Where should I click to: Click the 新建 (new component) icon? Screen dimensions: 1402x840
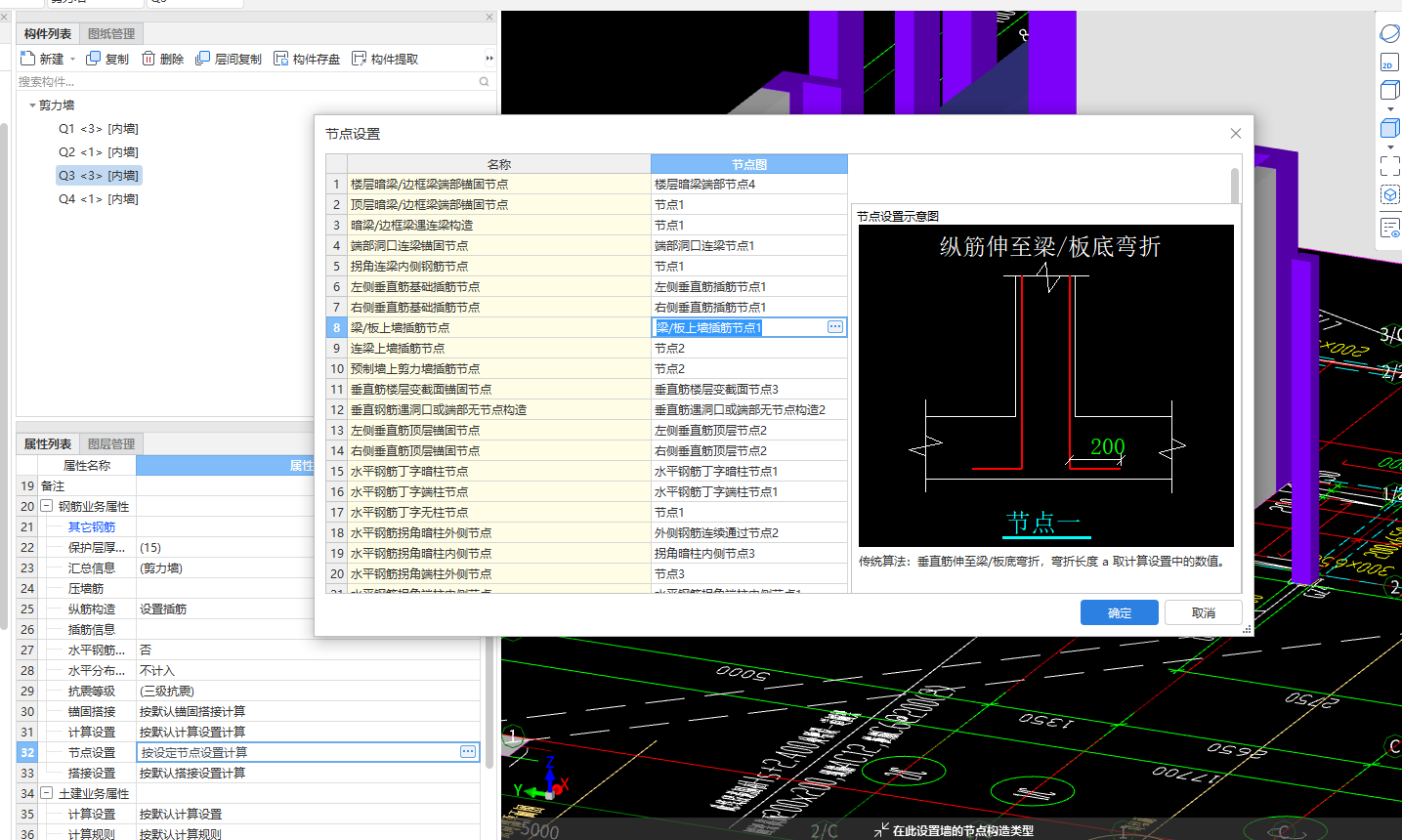coord(27,59)
